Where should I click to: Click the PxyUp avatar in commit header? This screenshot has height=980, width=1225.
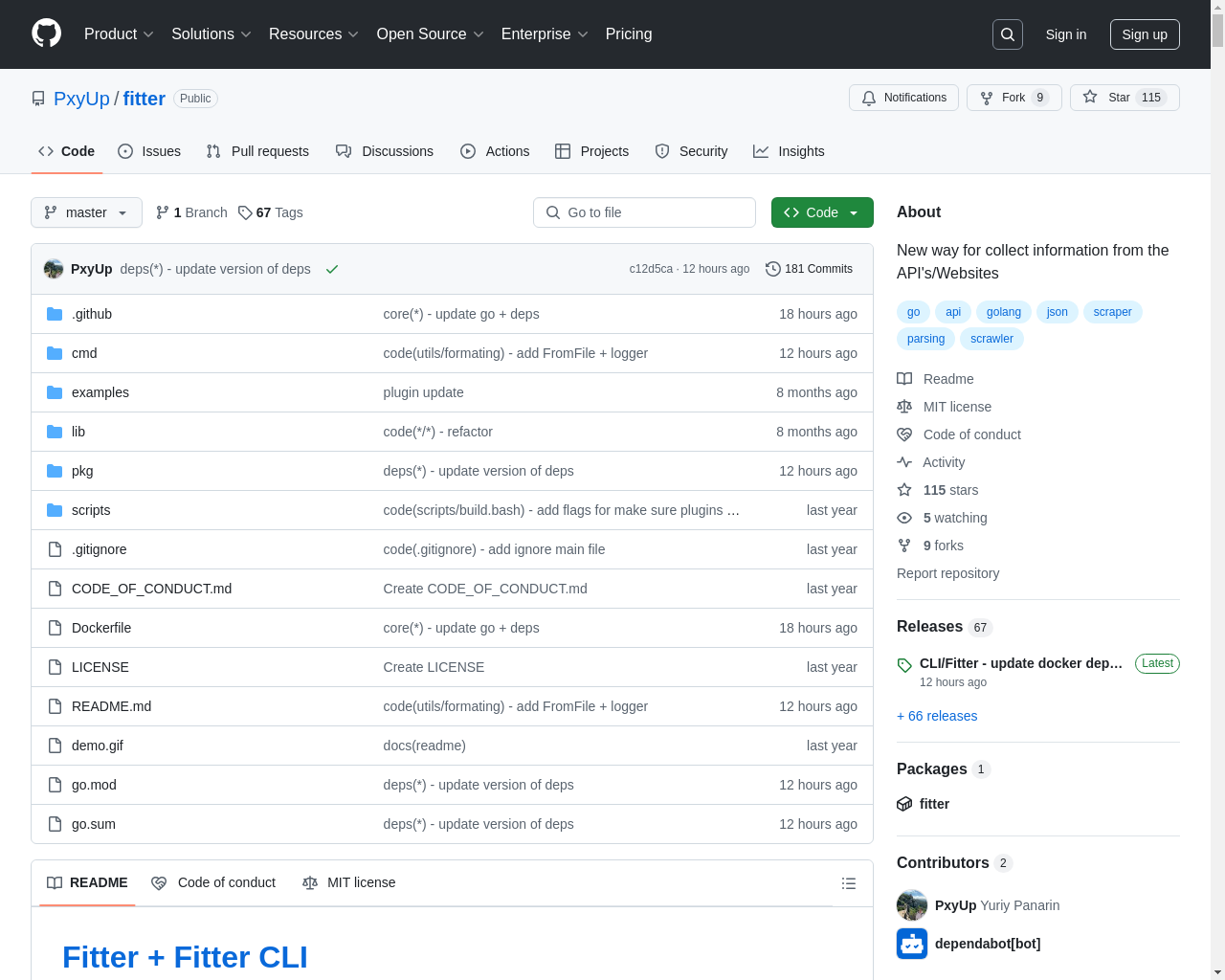54,269
